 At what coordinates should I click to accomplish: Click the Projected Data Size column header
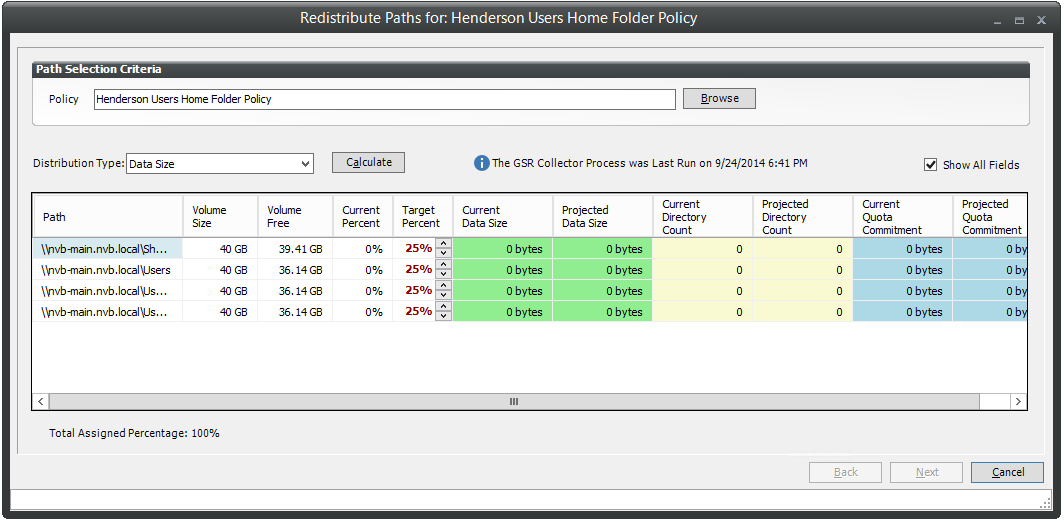(603, 217)
